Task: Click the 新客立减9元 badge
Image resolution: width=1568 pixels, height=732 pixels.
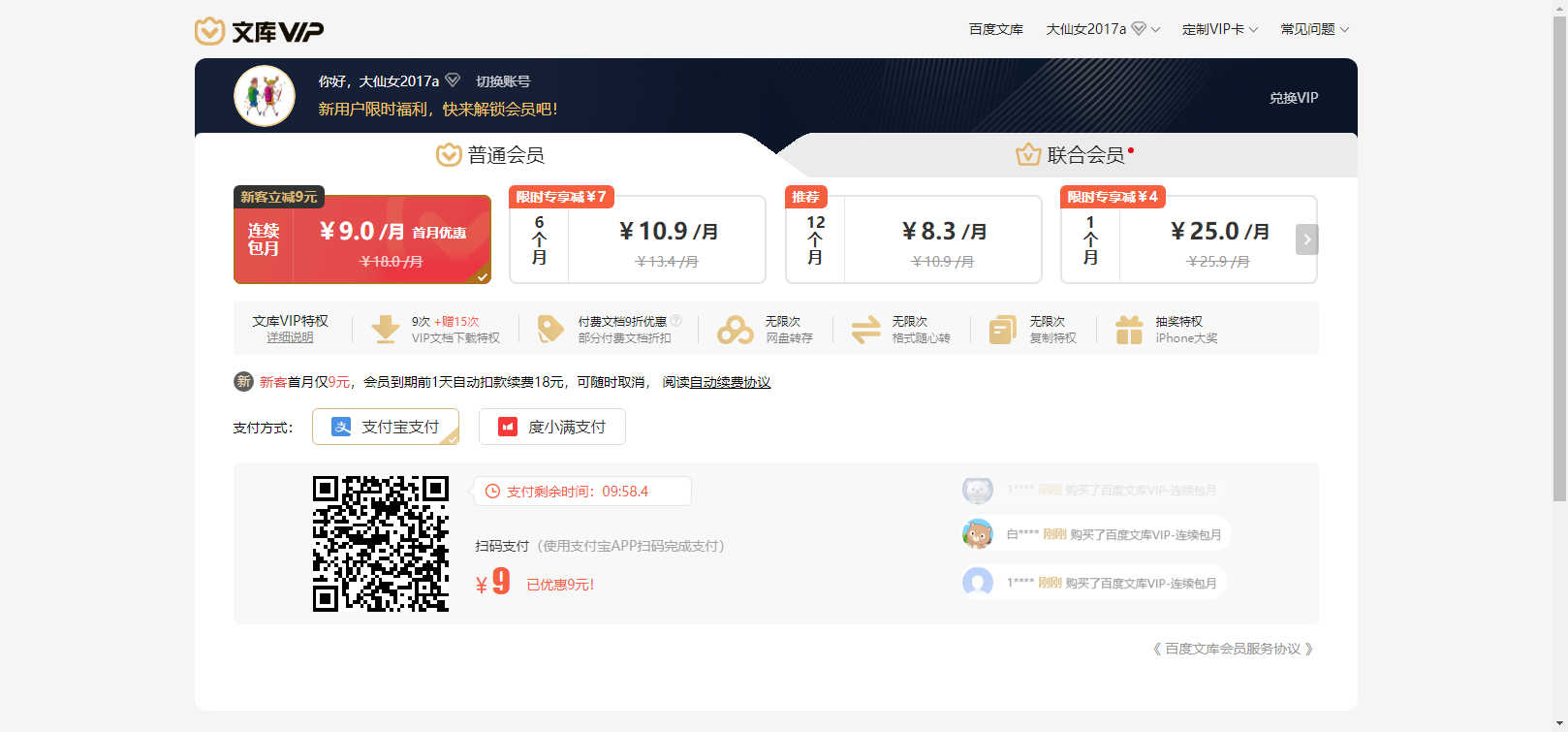Action: point(279,197)
